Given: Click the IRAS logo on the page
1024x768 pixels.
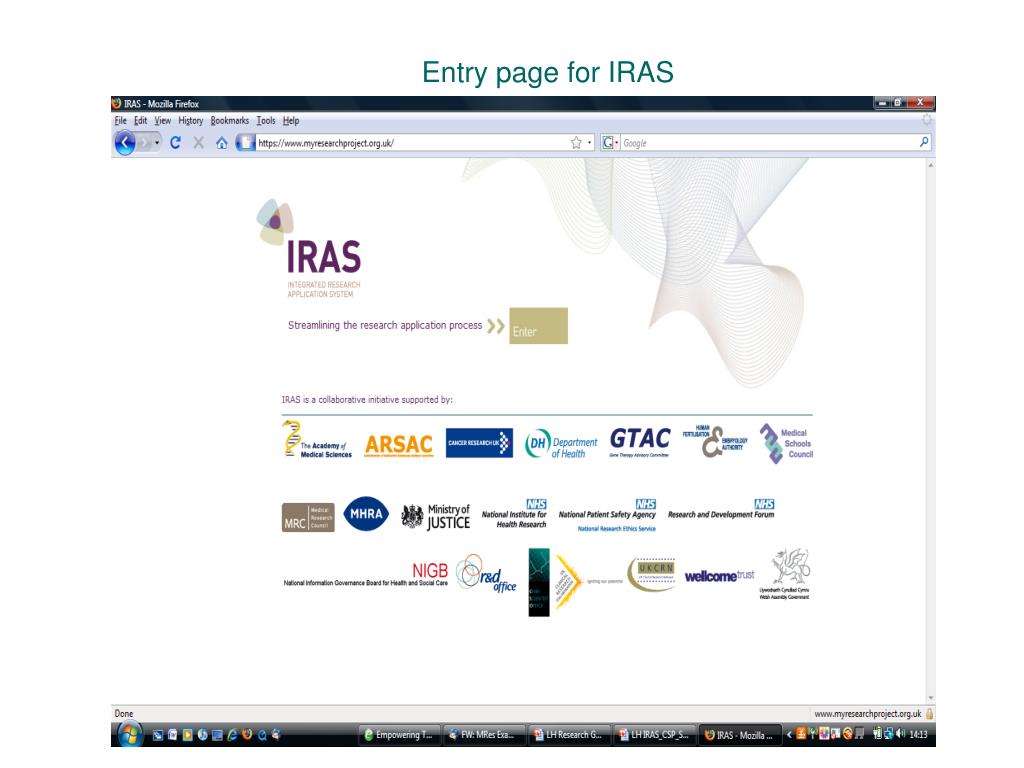Looking at the screenshot, I should click(x=309, y=249).
